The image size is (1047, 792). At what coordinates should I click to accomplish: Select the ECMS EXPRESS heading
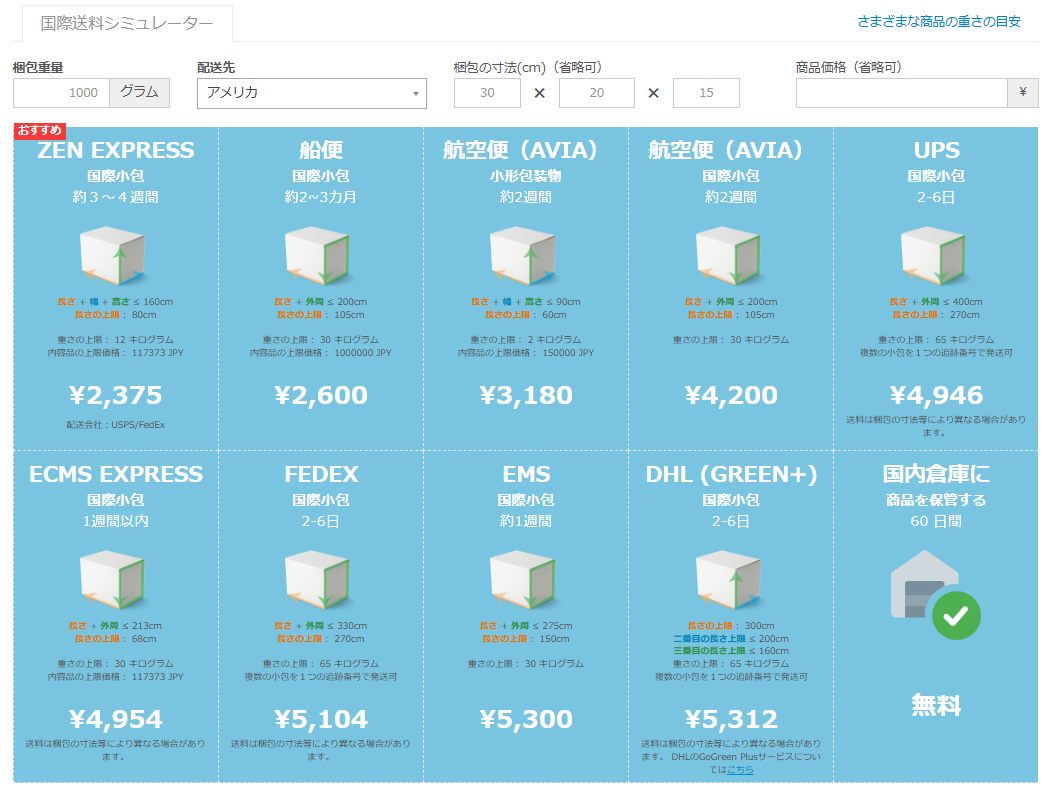pos(116,474)
